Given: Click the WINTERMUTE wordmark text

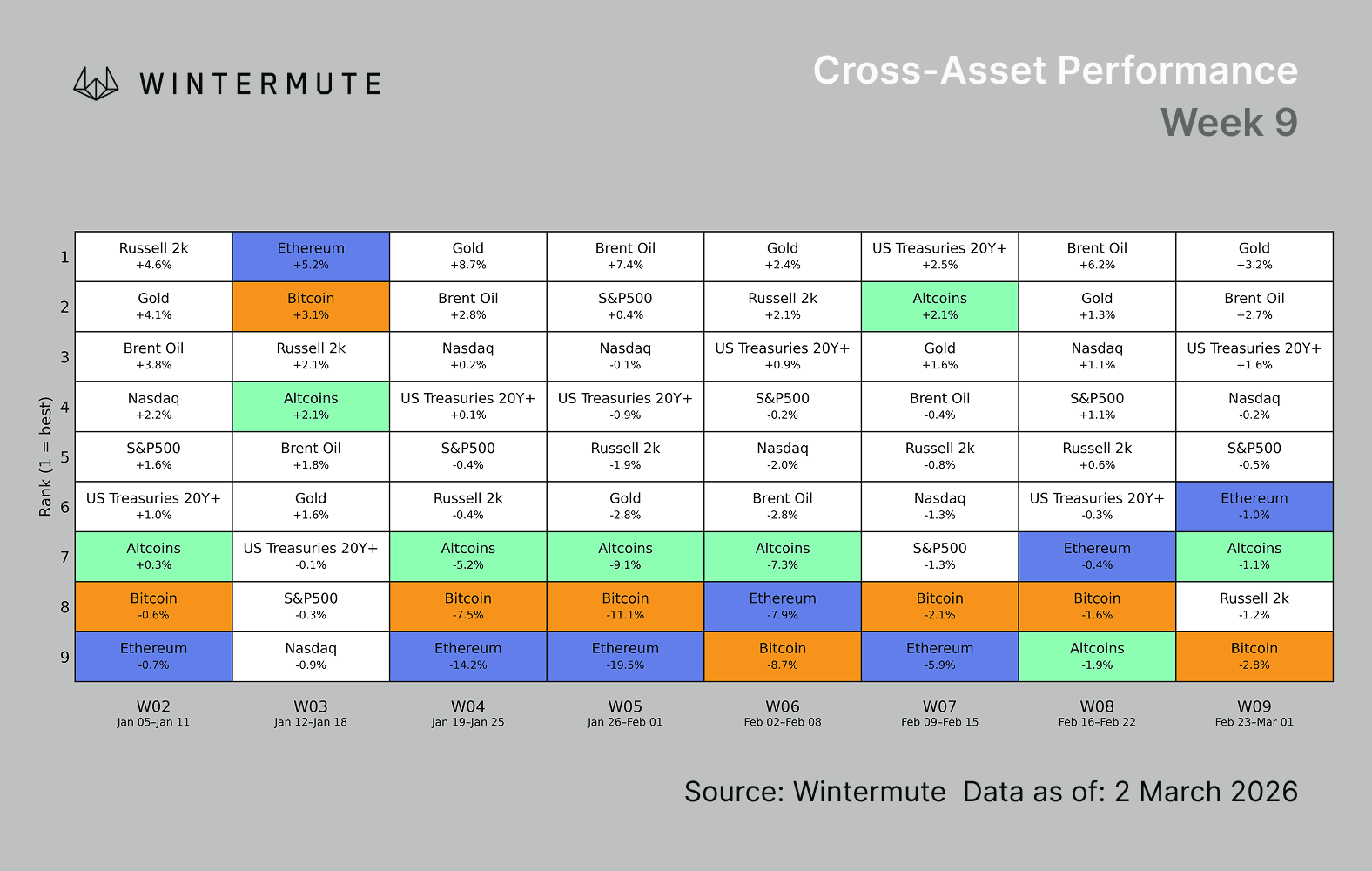Looking at the screenshot, I should [x=260, y=84].
